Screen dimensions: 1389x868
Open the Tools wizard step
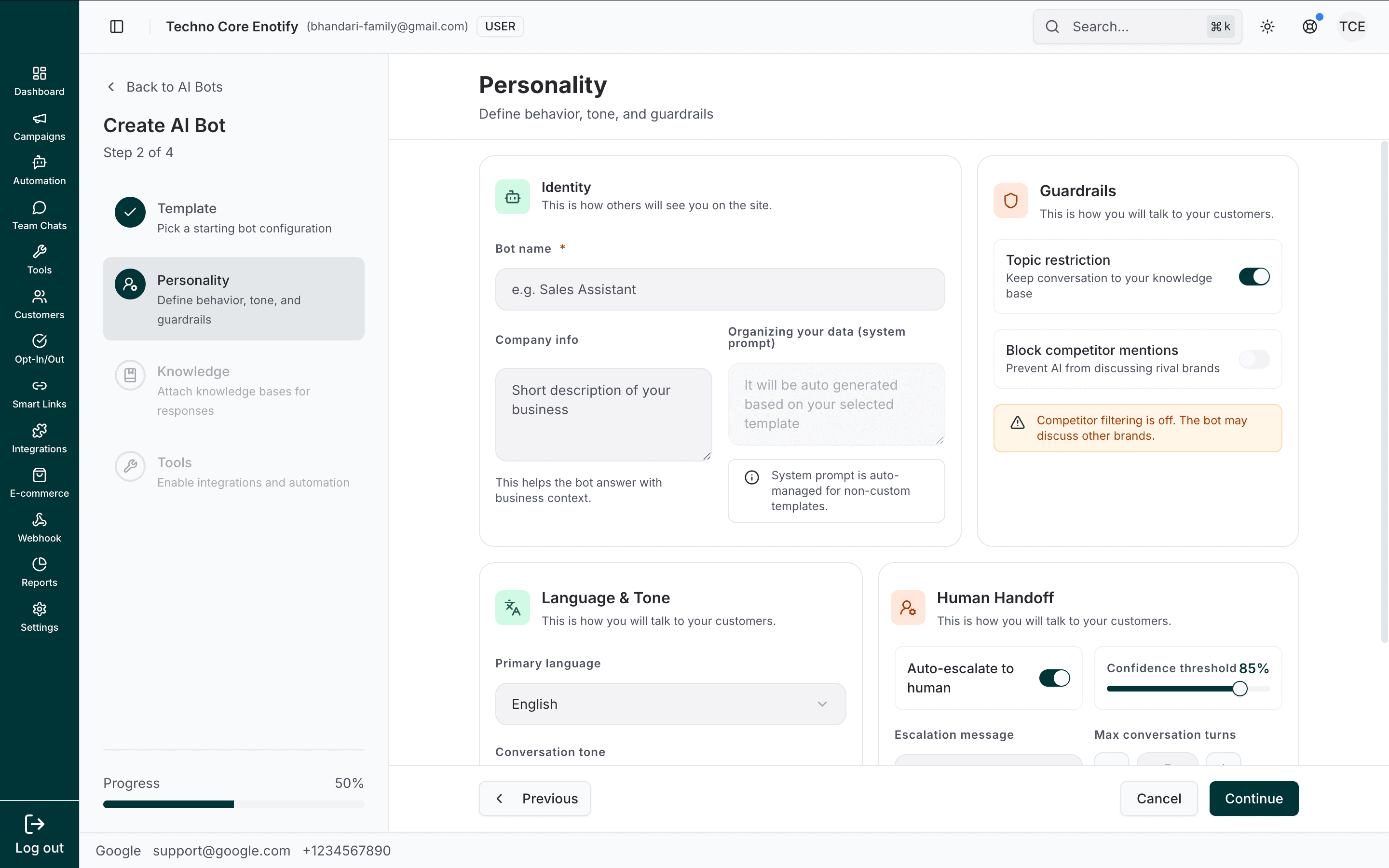pyautogui.click(x=233, y=472)
